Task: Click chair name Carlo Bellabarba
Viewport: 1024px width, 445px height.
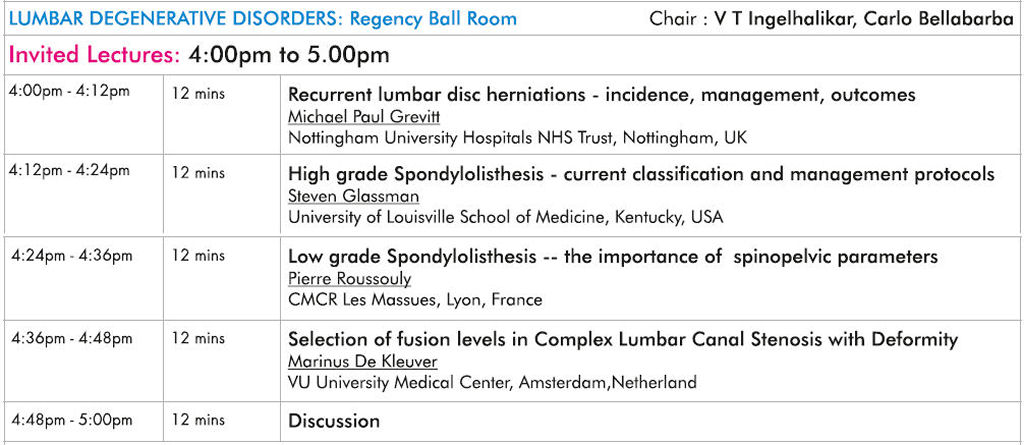Action: point(938,19)
